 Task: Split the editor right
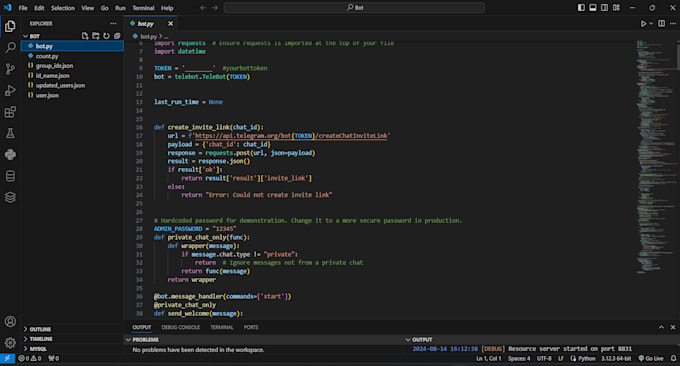661,23
